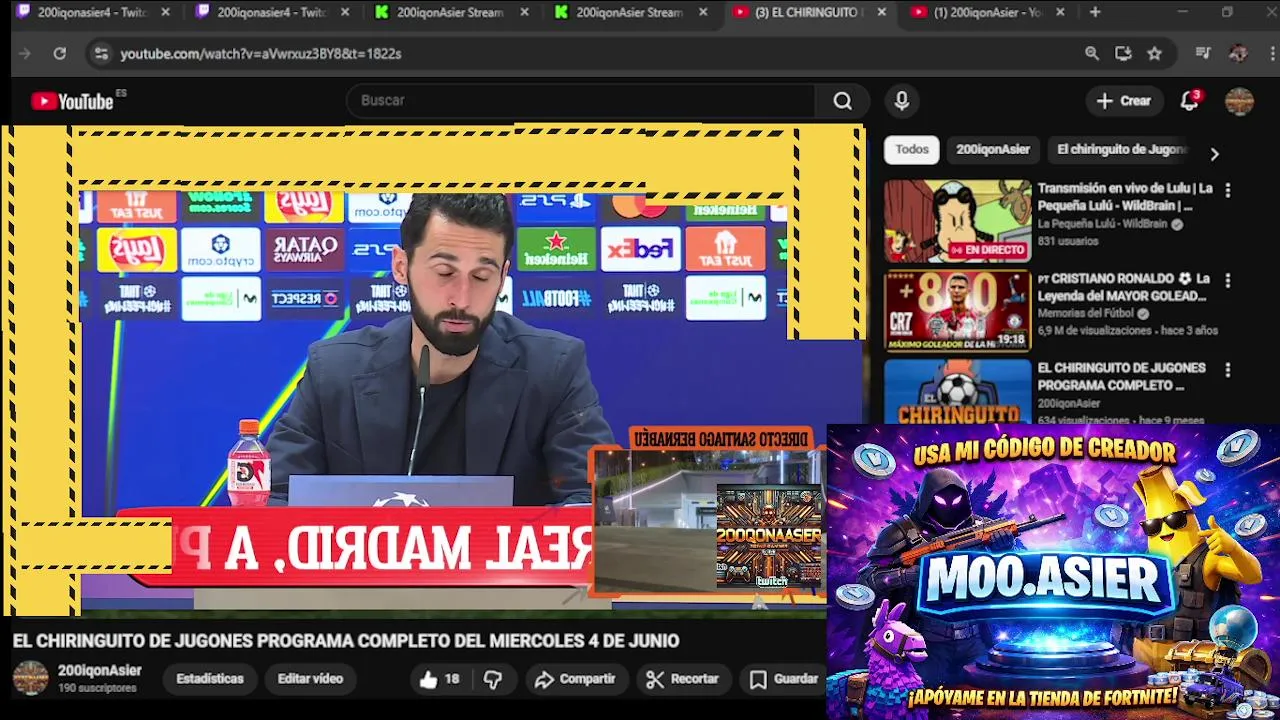The image size is (1280, 720).
Task: Switch to the (3) EL CHIRINGUITO tab
Action: pyautogui.click(x=808, y=12)
